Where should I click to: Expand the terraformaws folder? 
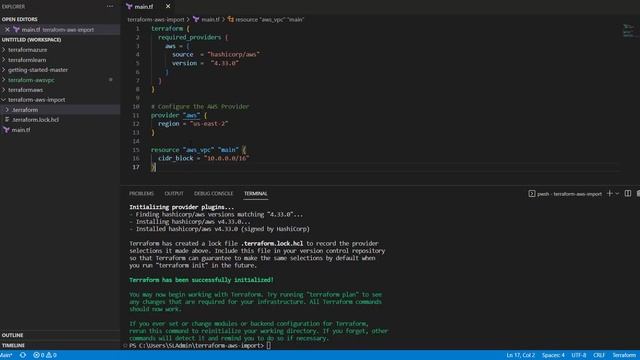[x=25, y=90]
